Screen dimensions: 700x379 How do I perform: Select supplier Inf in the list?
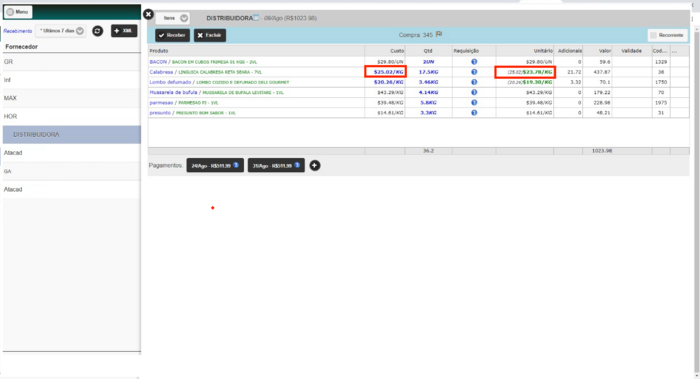pos(71,80)
